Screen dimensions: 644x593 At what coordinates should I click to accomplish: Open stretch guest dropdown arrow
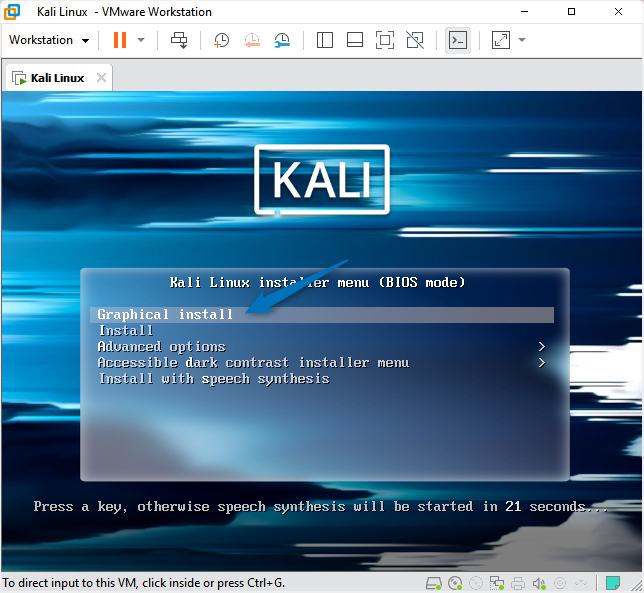(x=522, y=40)
